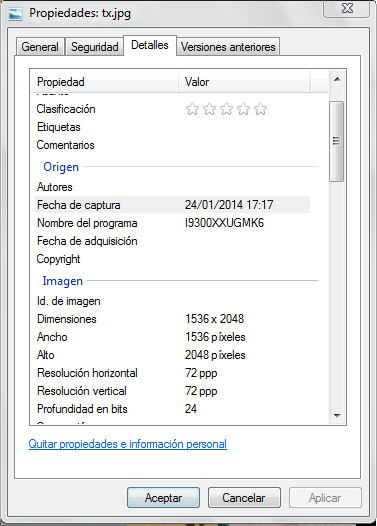
Task: Click the value I9300XXUGMK6
Action: coord(224,223)
